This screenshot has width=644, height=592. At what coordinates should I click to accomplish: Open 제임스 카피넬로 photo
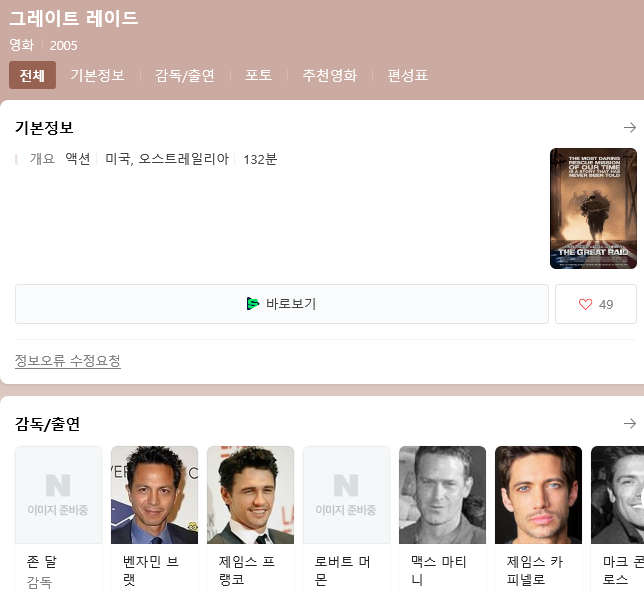pos(538,495)
